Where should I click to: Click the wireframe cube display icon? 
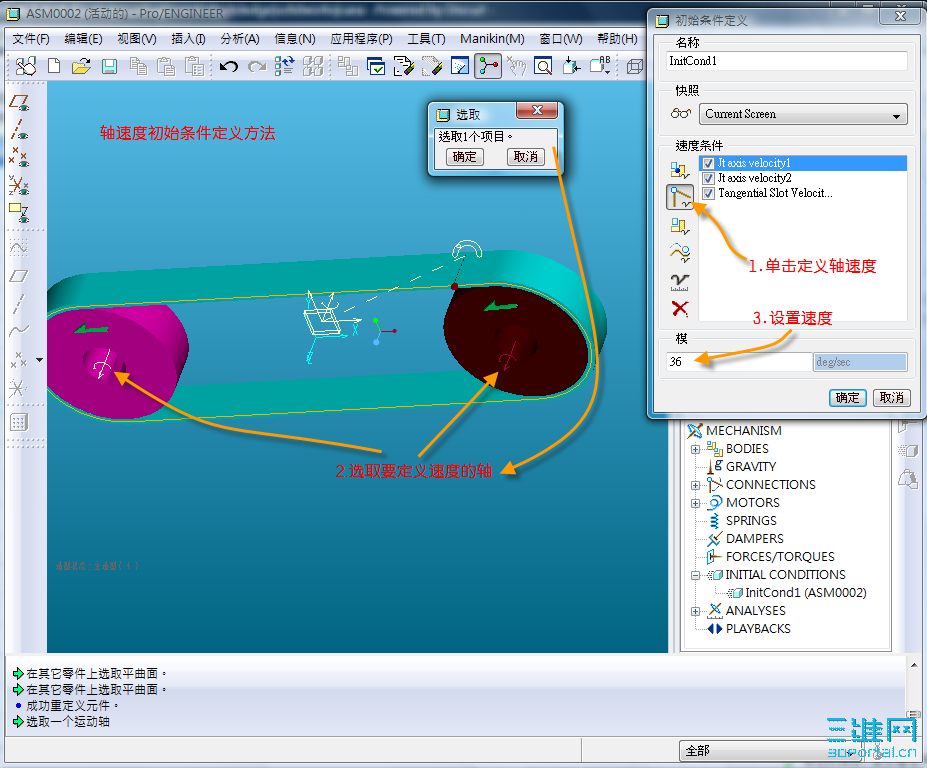[x=634, y=66]
